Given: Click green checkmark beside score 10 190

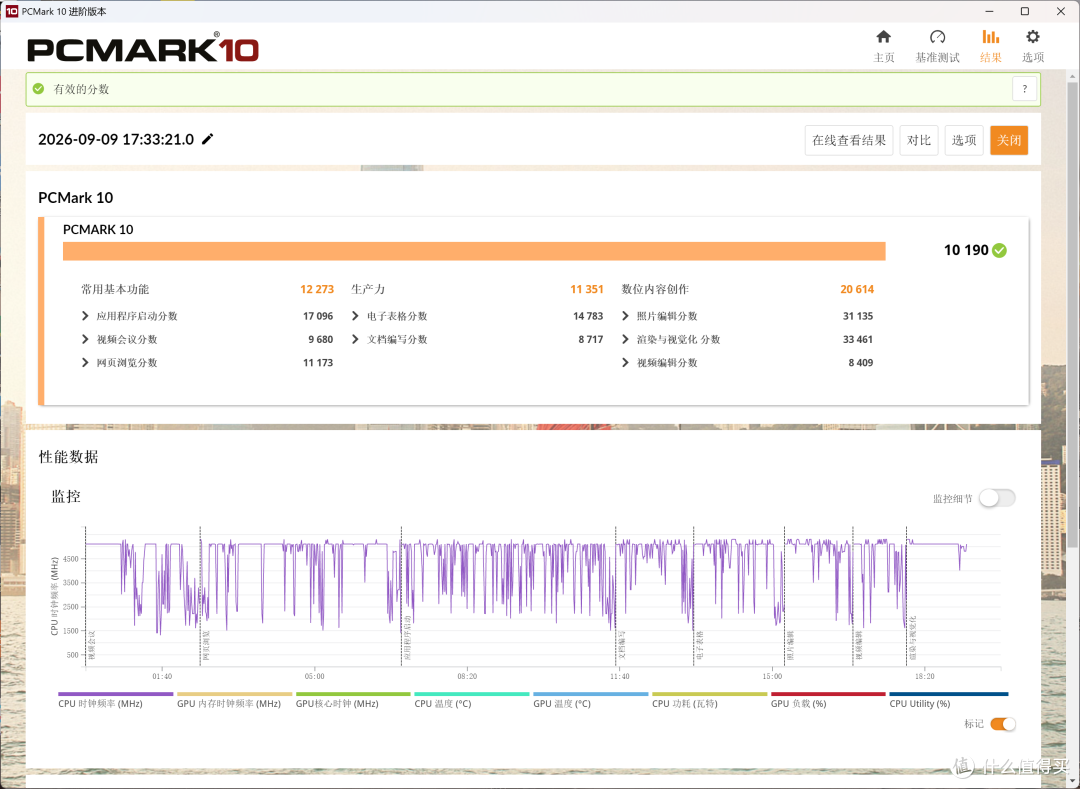Looking at the screenshot, I should click(x=999, y=251).
